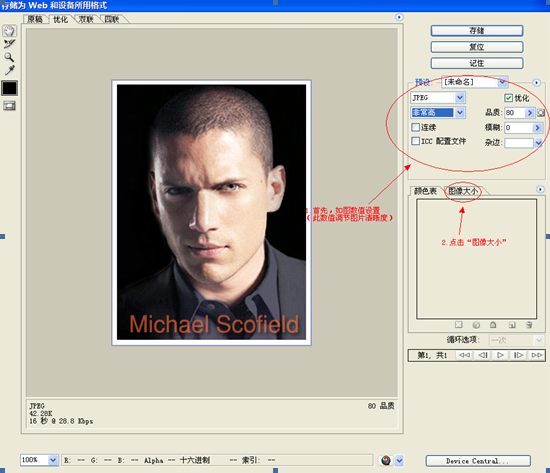Select the Eyedropper tool

coord(9,70)
